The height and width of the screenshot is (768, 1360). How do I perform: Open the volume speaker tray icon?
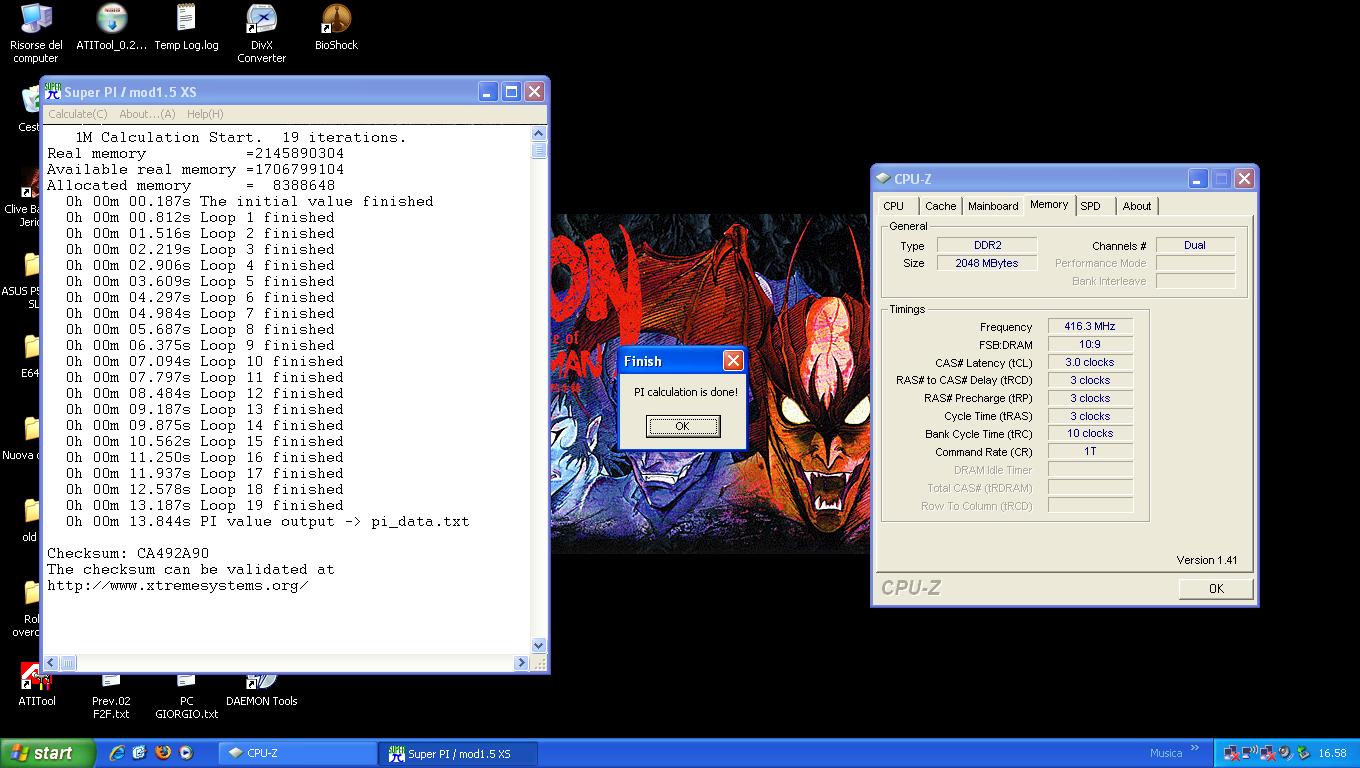1285,753
